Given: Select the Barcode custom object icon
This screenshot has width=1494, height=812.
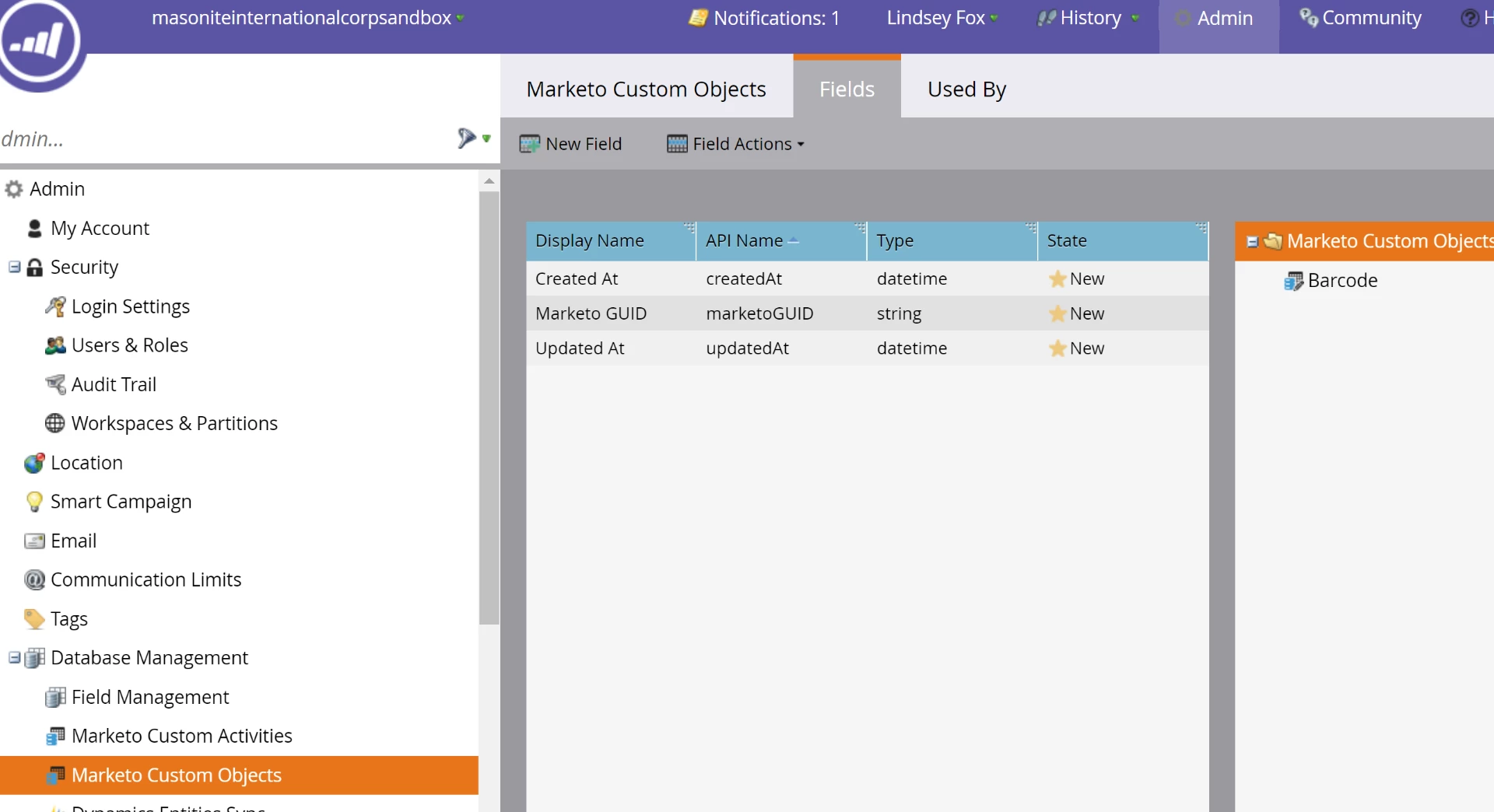Looking at the screenshot, I should click(x=1293, y=281).
